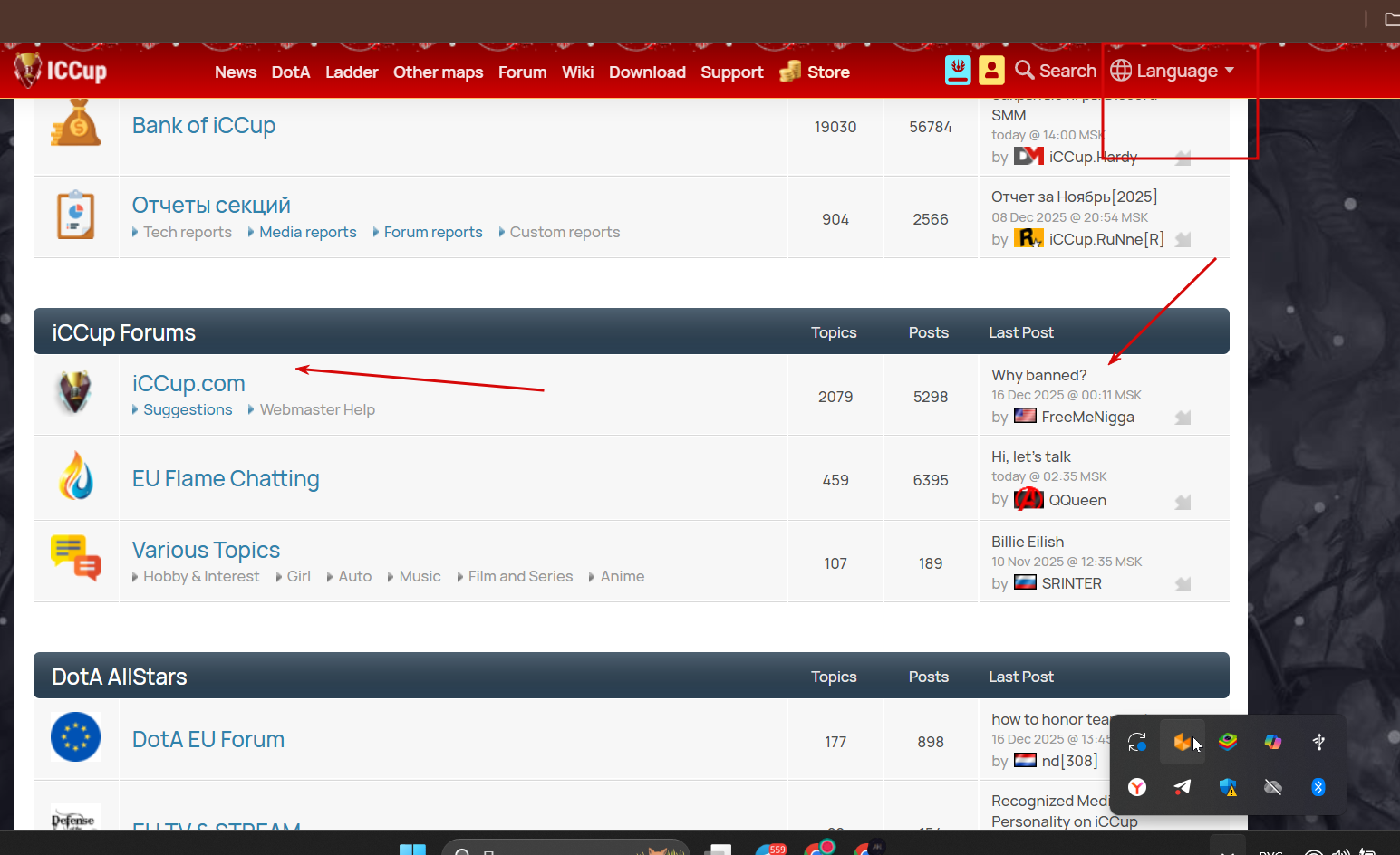Open the Tech reports subforum
This screenshot has width=1400, height=855.
188,232
